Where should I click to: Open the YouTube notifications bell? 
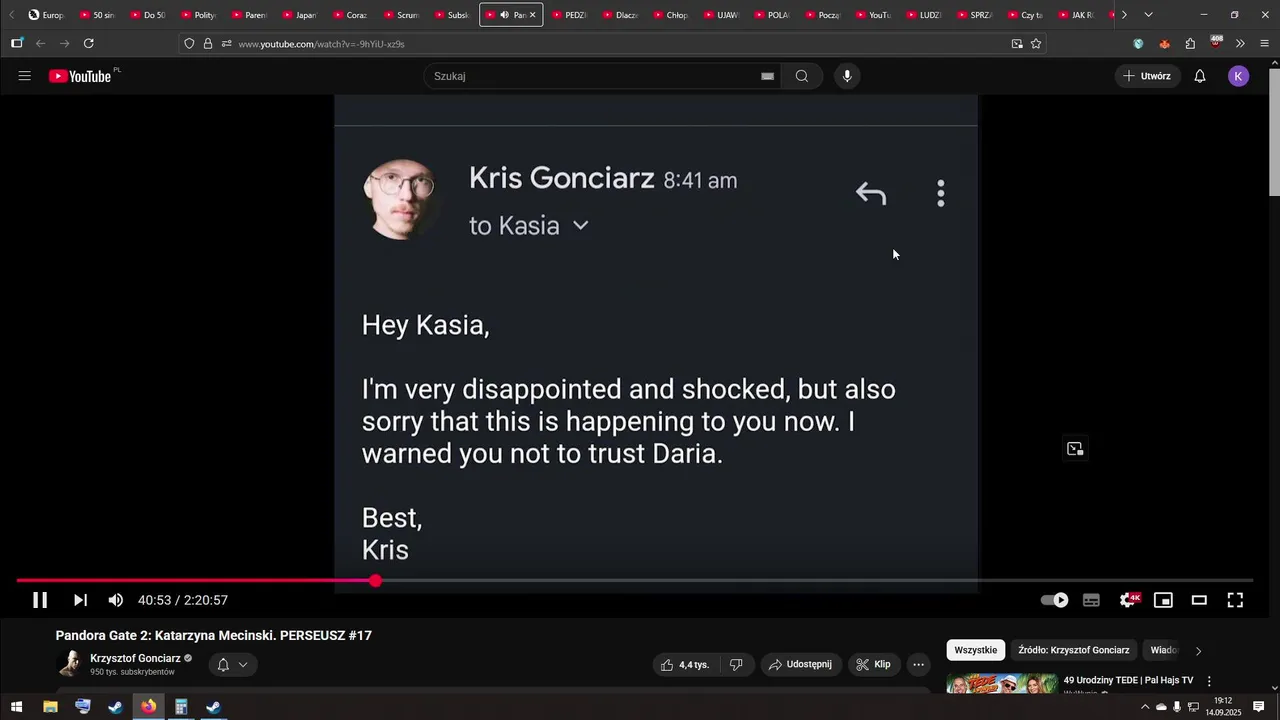[x=1200, y=76]
